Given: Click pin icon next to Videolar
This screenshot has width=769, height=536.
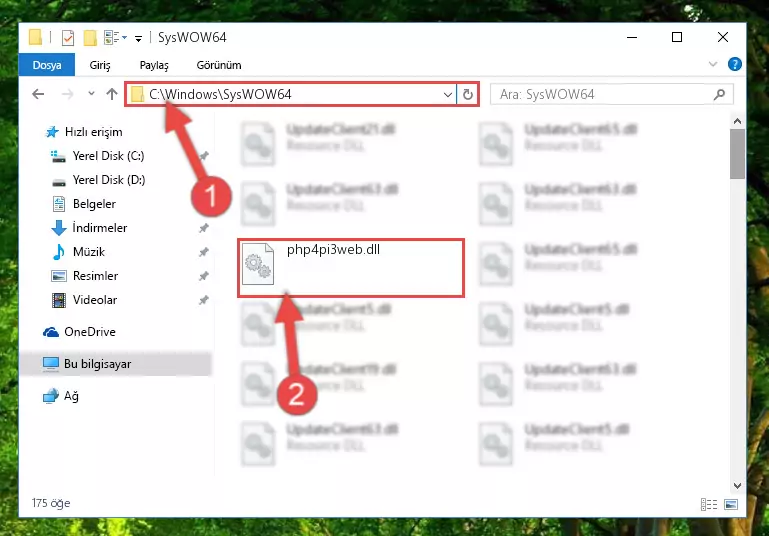Looking at the screenshot, I should point(204,300).
